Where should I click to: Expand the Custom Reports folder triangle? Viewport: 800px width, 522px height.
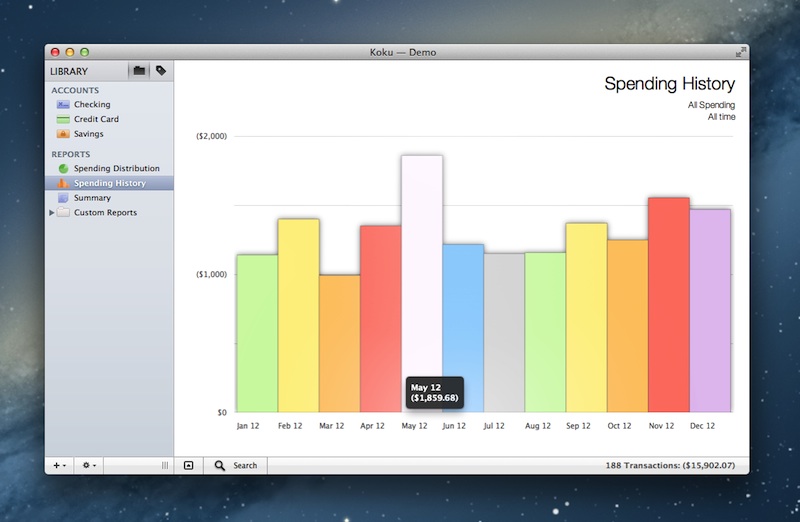click(x=52, y=213)
